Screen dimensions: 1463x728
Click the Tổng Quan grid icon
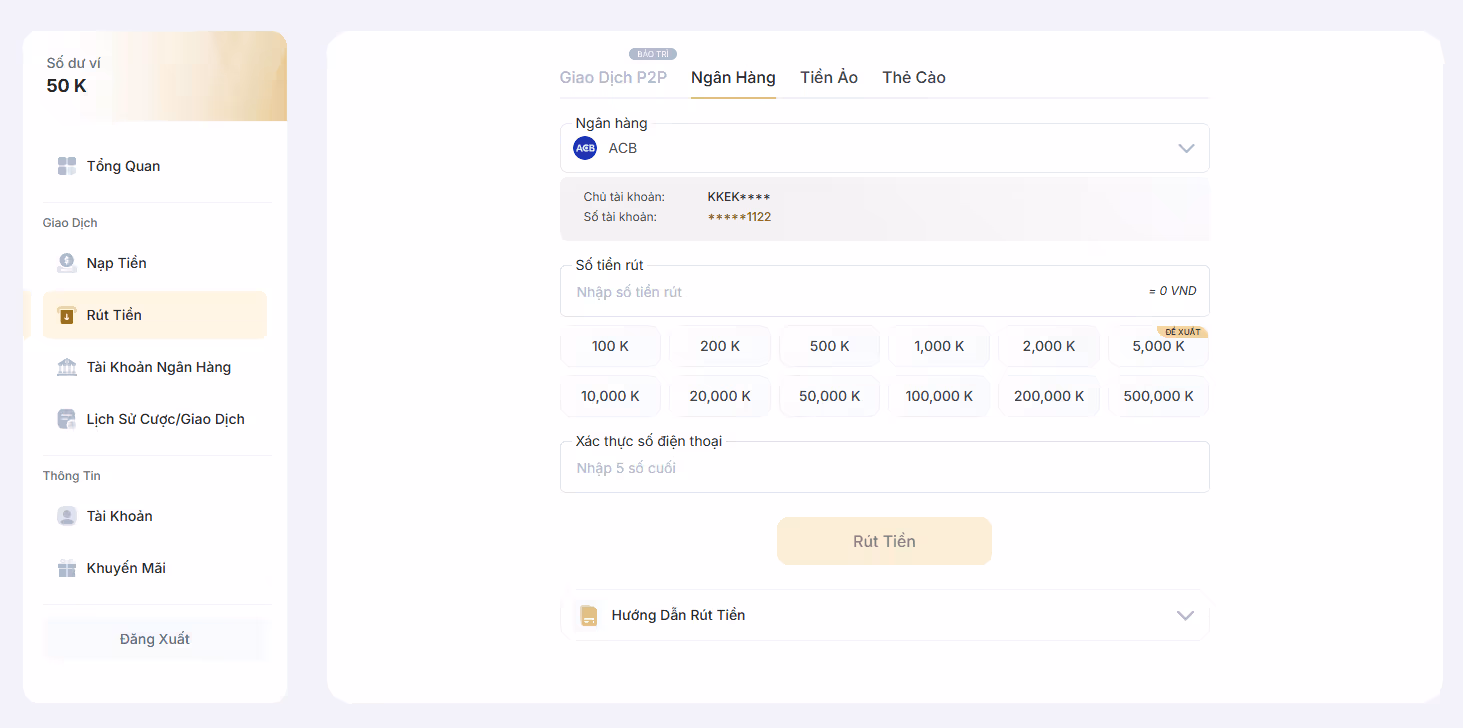click(67, 166)
